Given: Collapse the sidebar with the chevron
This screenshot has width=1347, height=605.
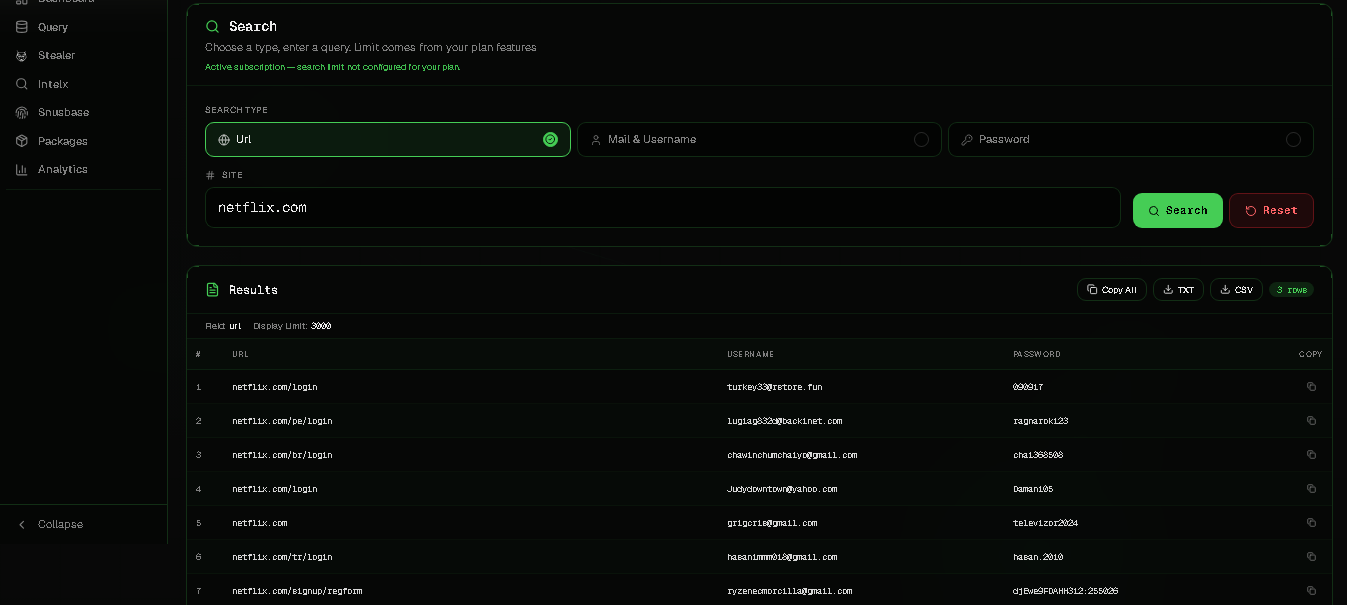Looking at the screenshot, I should coord(22,524).
